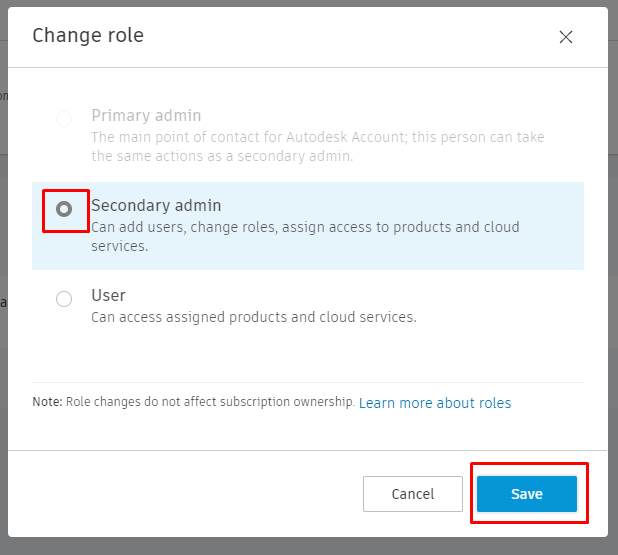Click the bold Note: label
618x555 pixels.
pyautogui.click(x=48, y=403)
